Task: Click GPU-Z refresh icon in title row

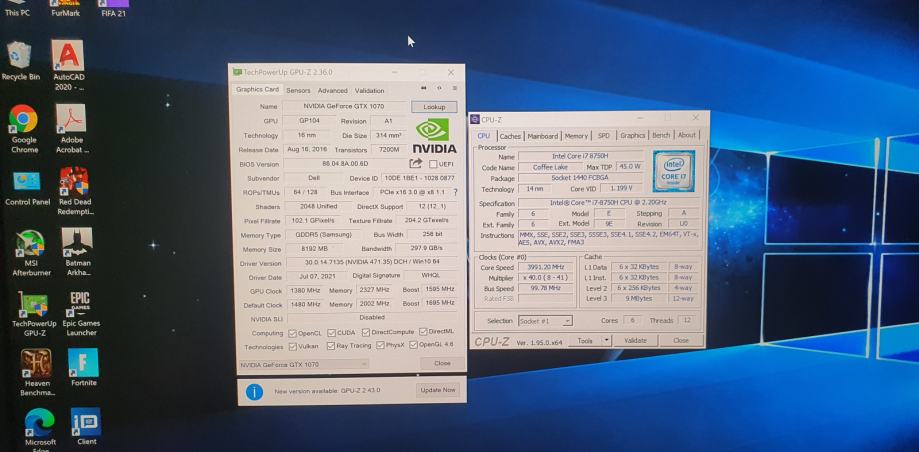Action: (x=439, y=88)
